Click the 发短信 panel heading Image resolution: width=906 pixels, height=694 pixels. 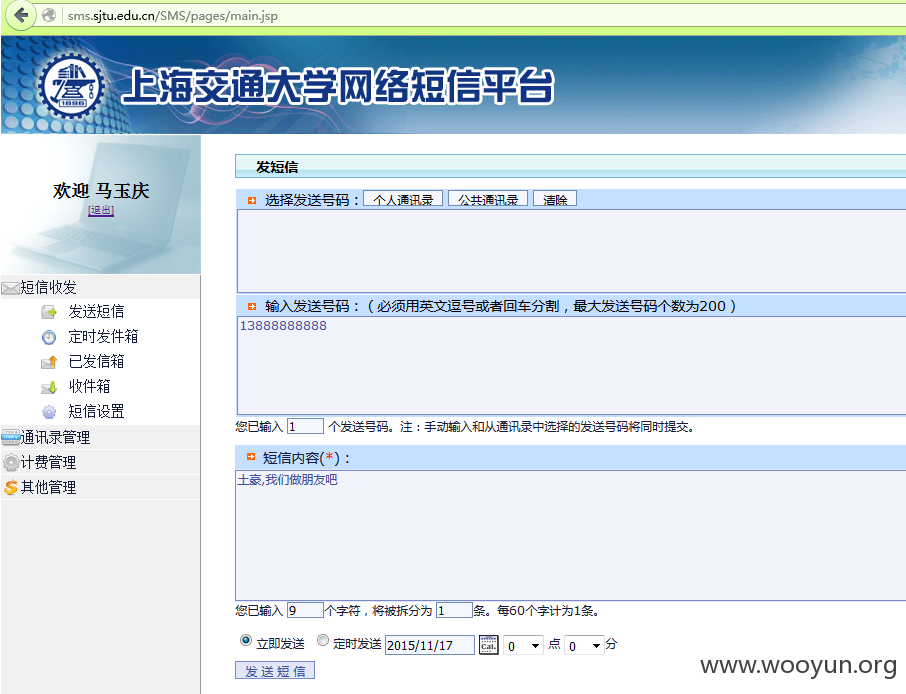(x=277, y=168)
